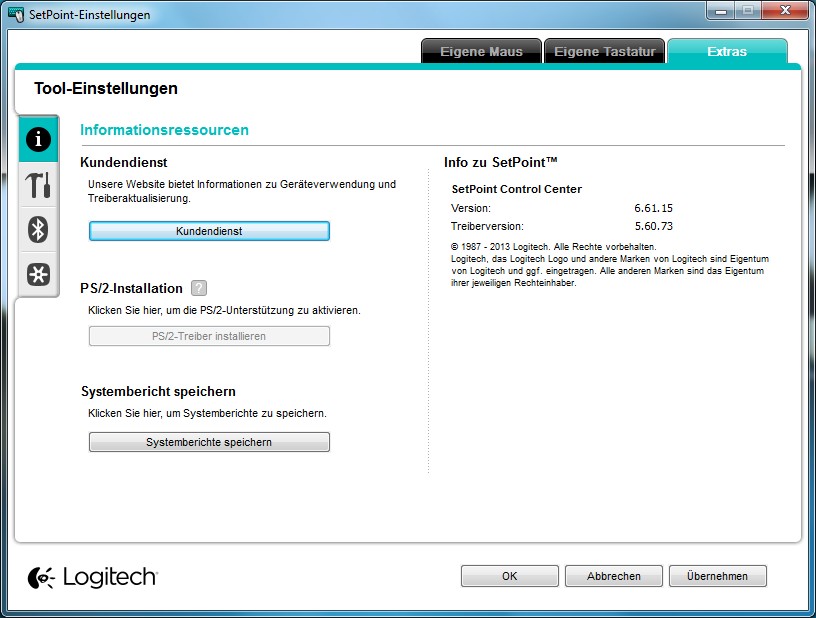Select the asterisk sidebar icon below Bluetooth
Viewport: 816px width, 618px height.
(38, 274)
